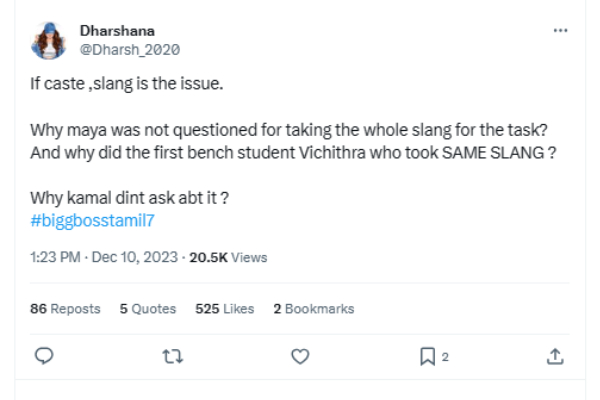Like the tweet with the heart icon

299,356
